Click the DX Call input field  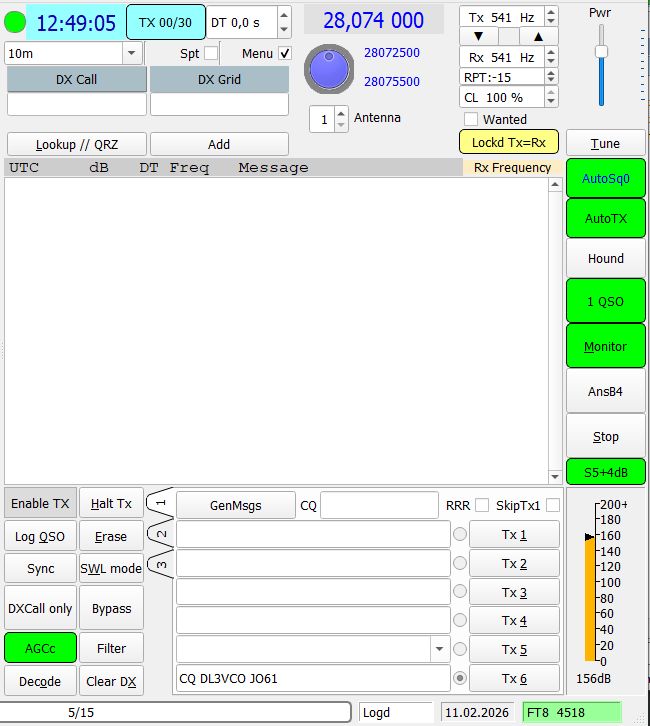[77, 104]
